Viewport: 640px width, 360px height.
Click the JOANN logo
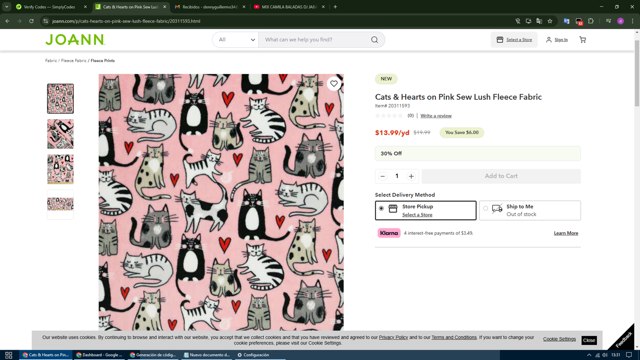click(75, 40)
